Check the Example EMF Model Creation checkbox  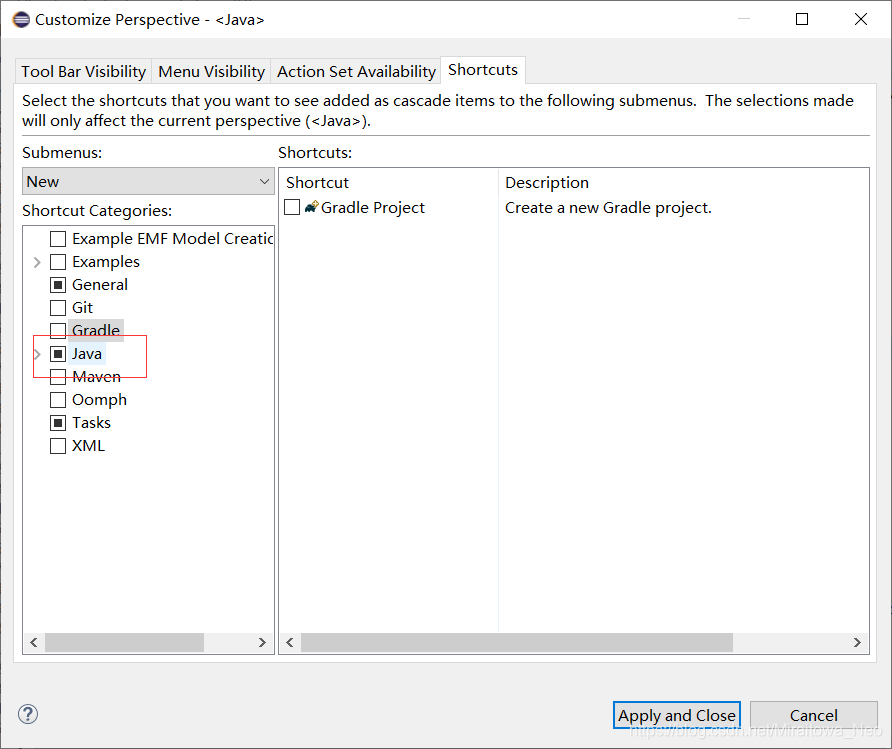click(58, 239)
